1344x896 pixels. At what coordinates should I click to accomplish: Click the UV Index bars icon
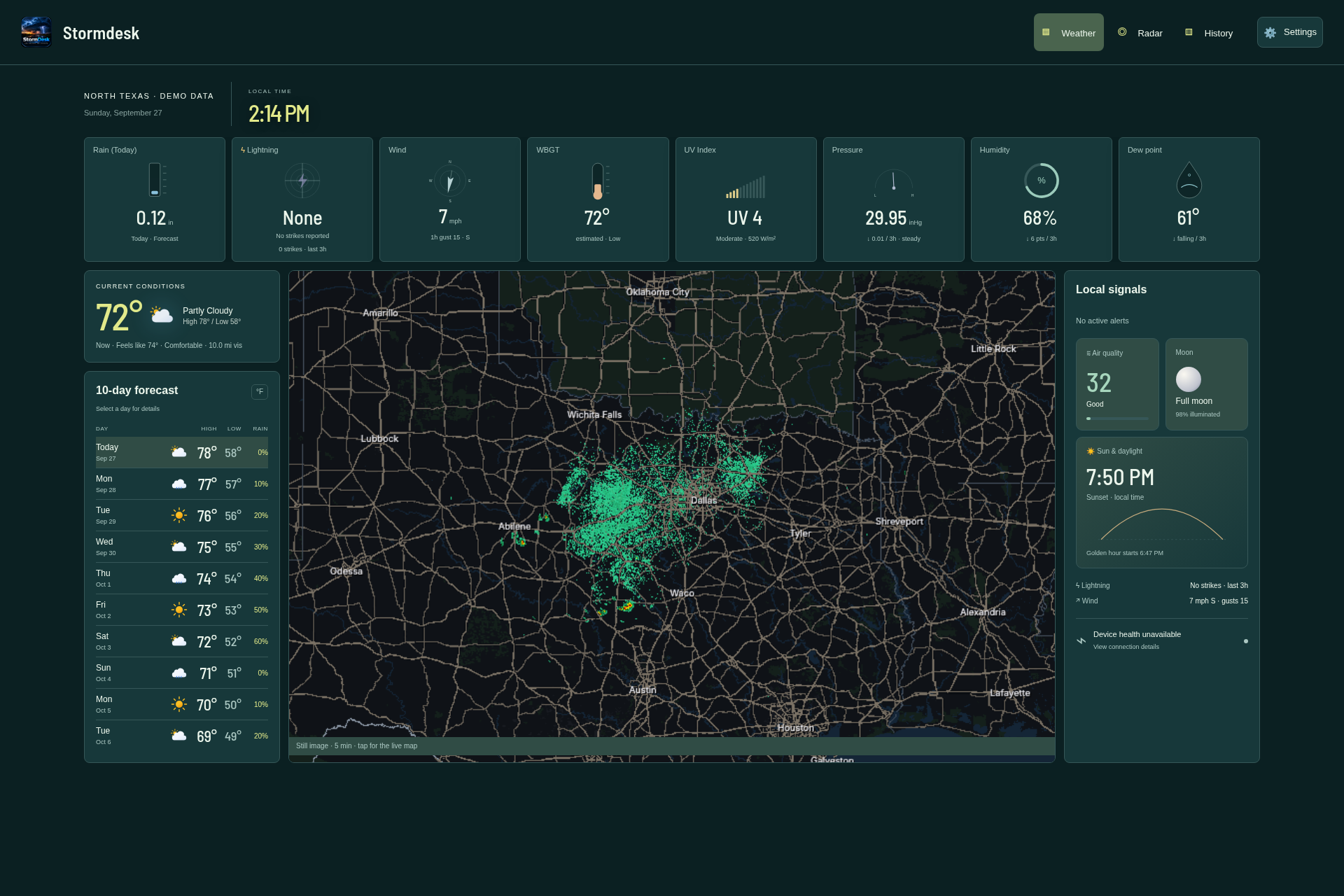[x=745, y=187]
